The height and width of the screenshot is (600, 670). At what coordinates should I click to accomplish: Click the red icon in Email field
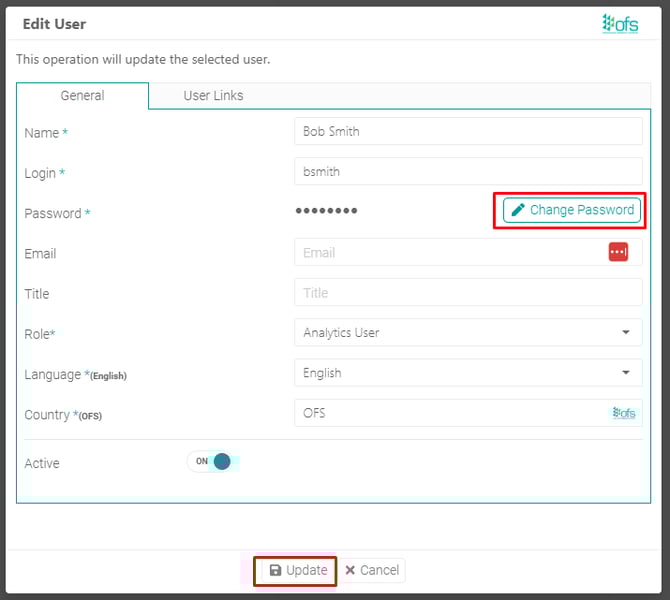pyautogui.click(x=618, y=252)
